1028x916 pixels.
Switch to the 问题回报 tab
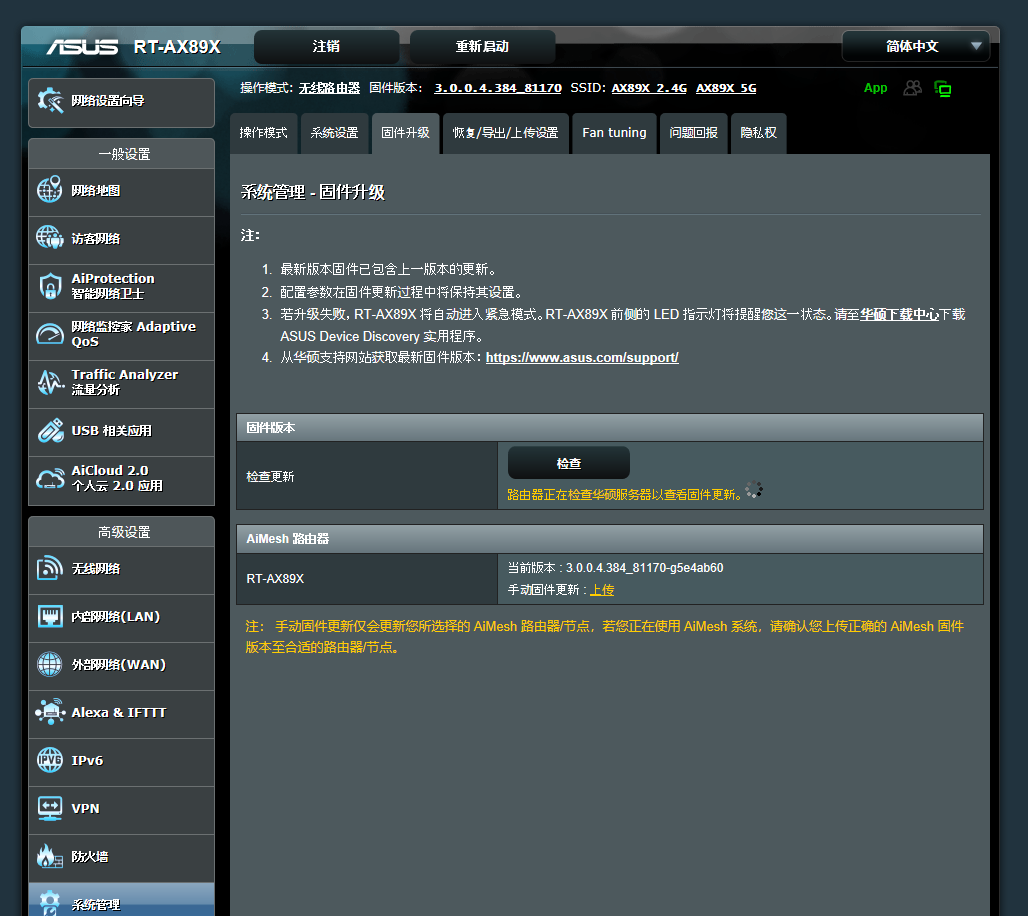pos(694,133)
